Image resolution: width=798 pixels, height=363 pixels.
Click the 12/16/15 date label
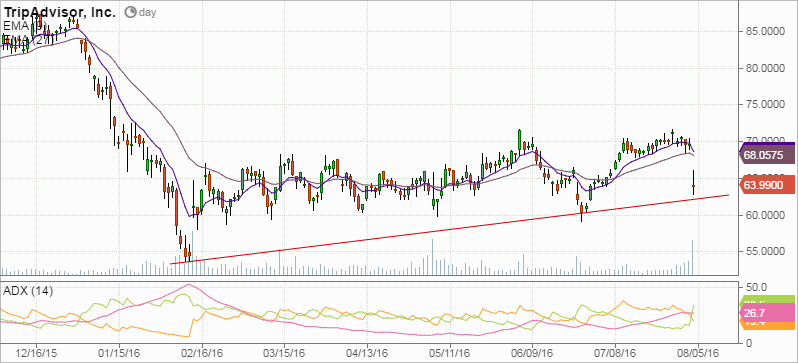(37, 352)
